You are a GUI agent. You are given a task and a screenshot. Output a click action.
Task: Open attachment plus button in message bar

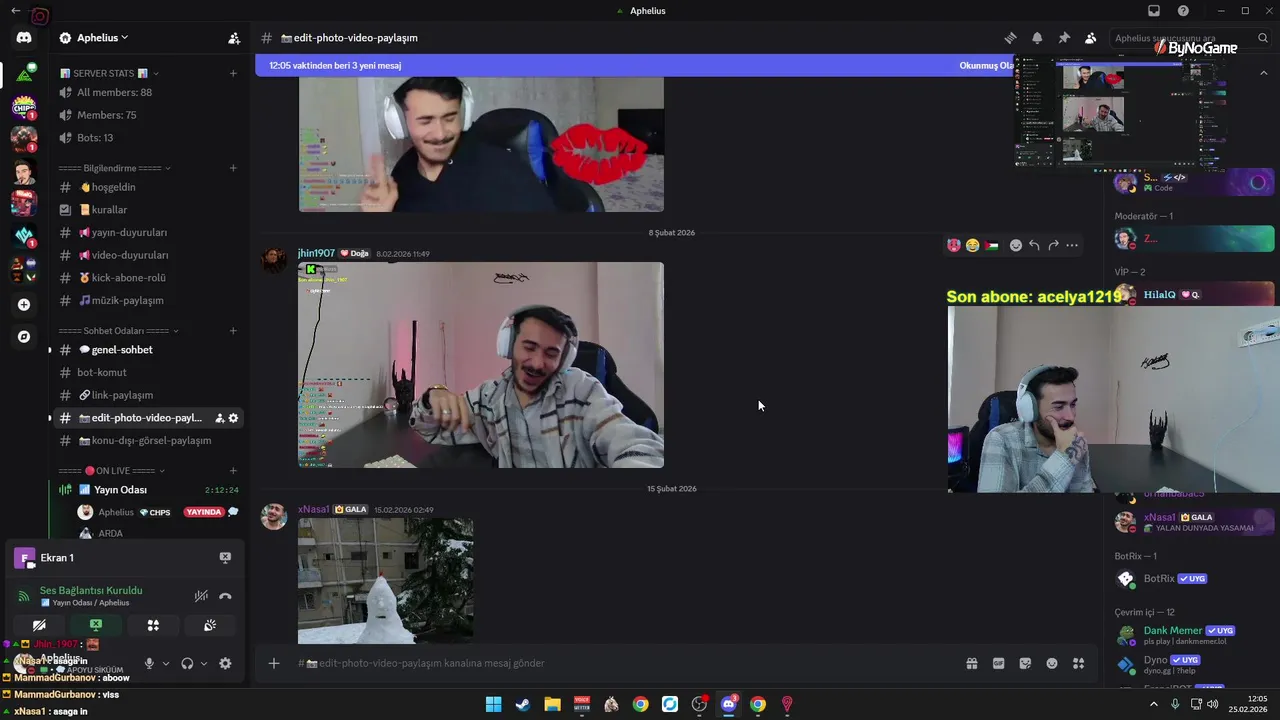[273, 663]
